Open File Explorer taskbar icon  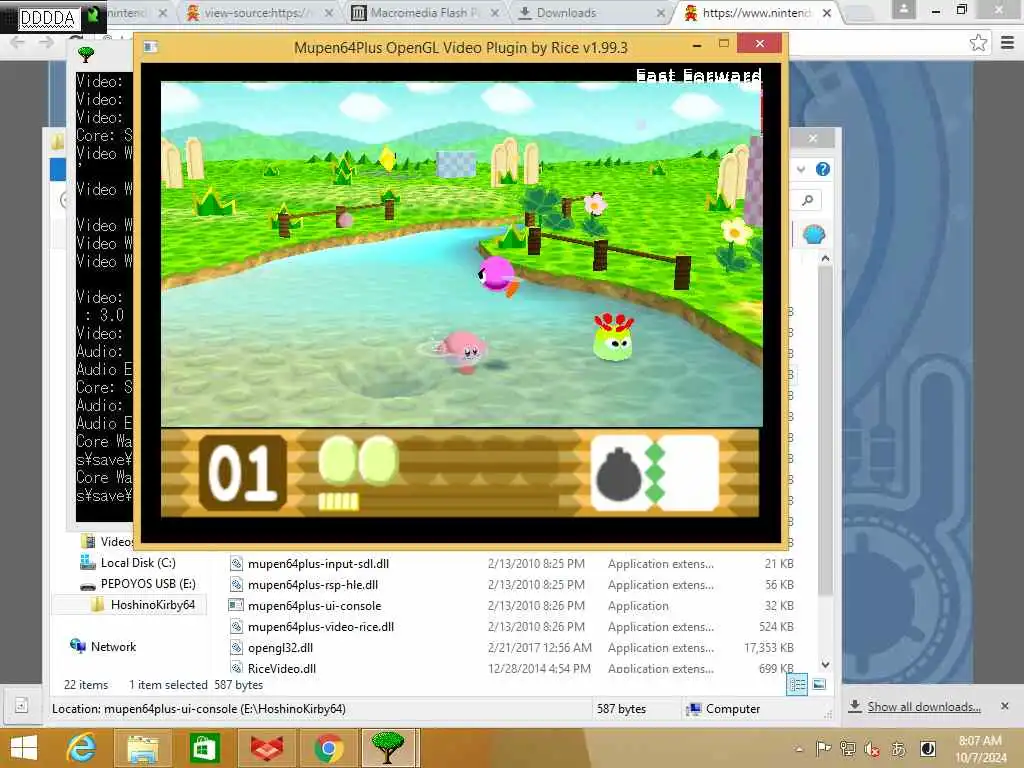coord(142,748)
